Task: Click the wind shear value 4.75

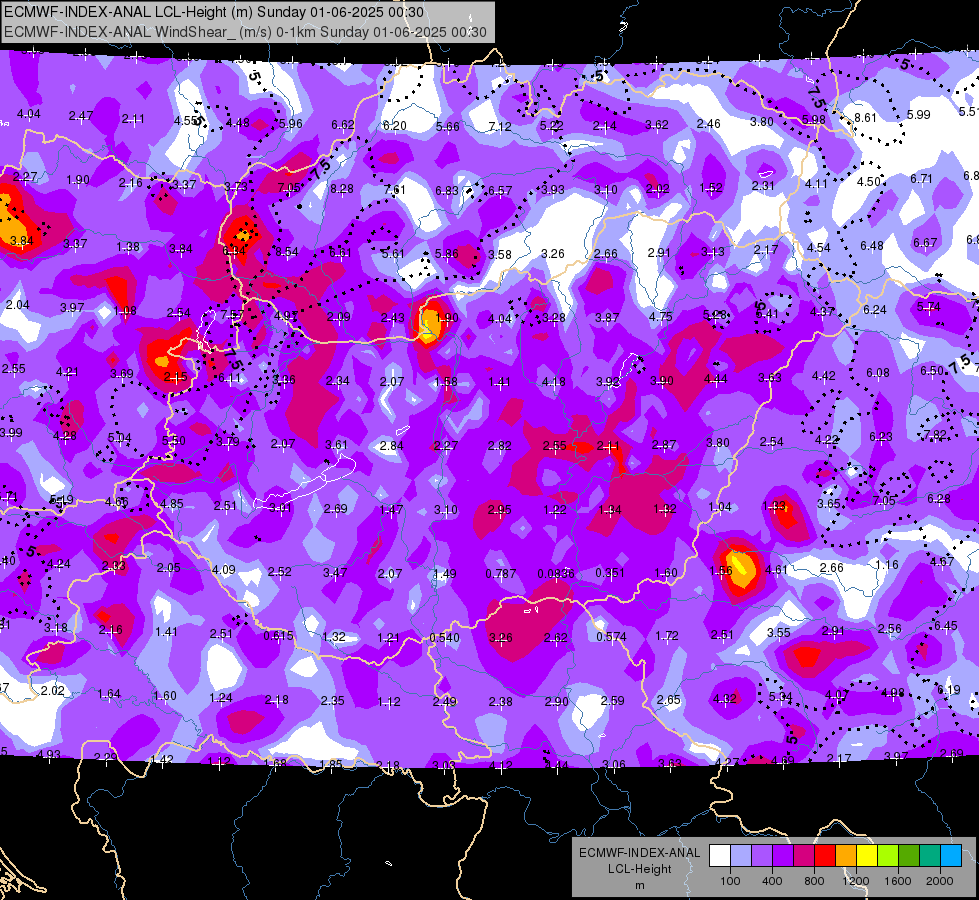Action: click(660, 316)
